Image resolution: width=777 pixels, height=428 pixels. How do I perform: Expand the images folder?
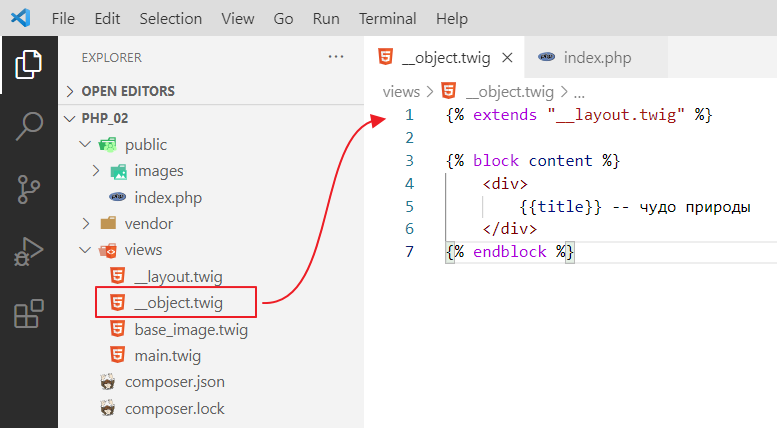click(x=96, y=171)
